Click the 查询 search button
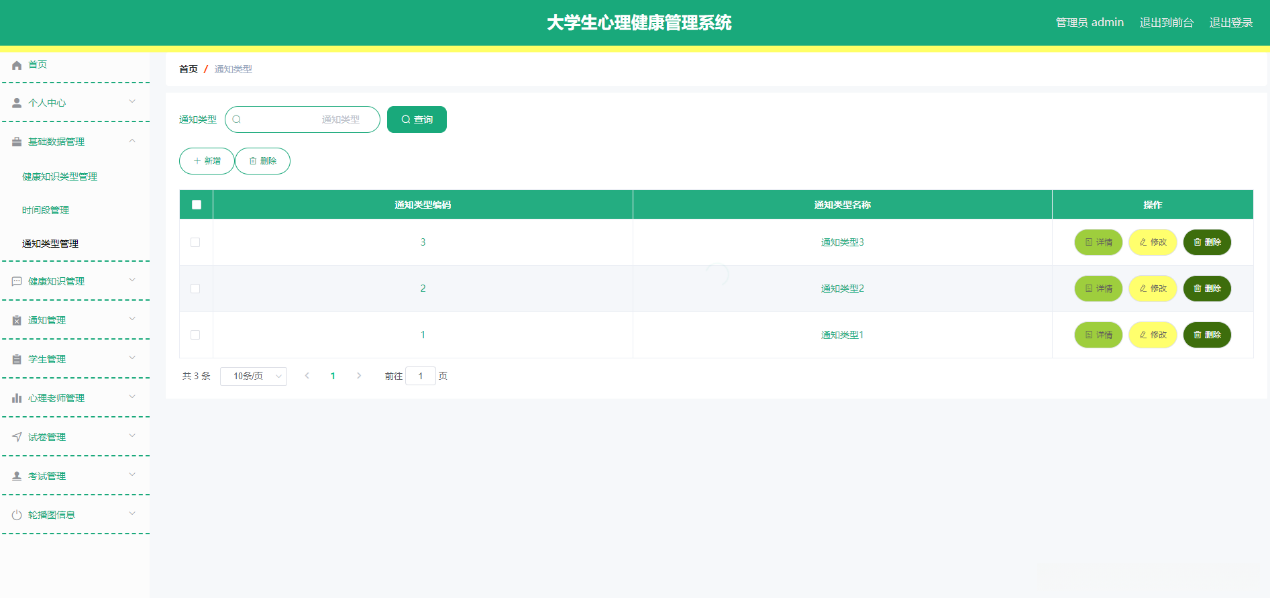The width and height of the screenshot is (1270, 598). click(417, 119)
